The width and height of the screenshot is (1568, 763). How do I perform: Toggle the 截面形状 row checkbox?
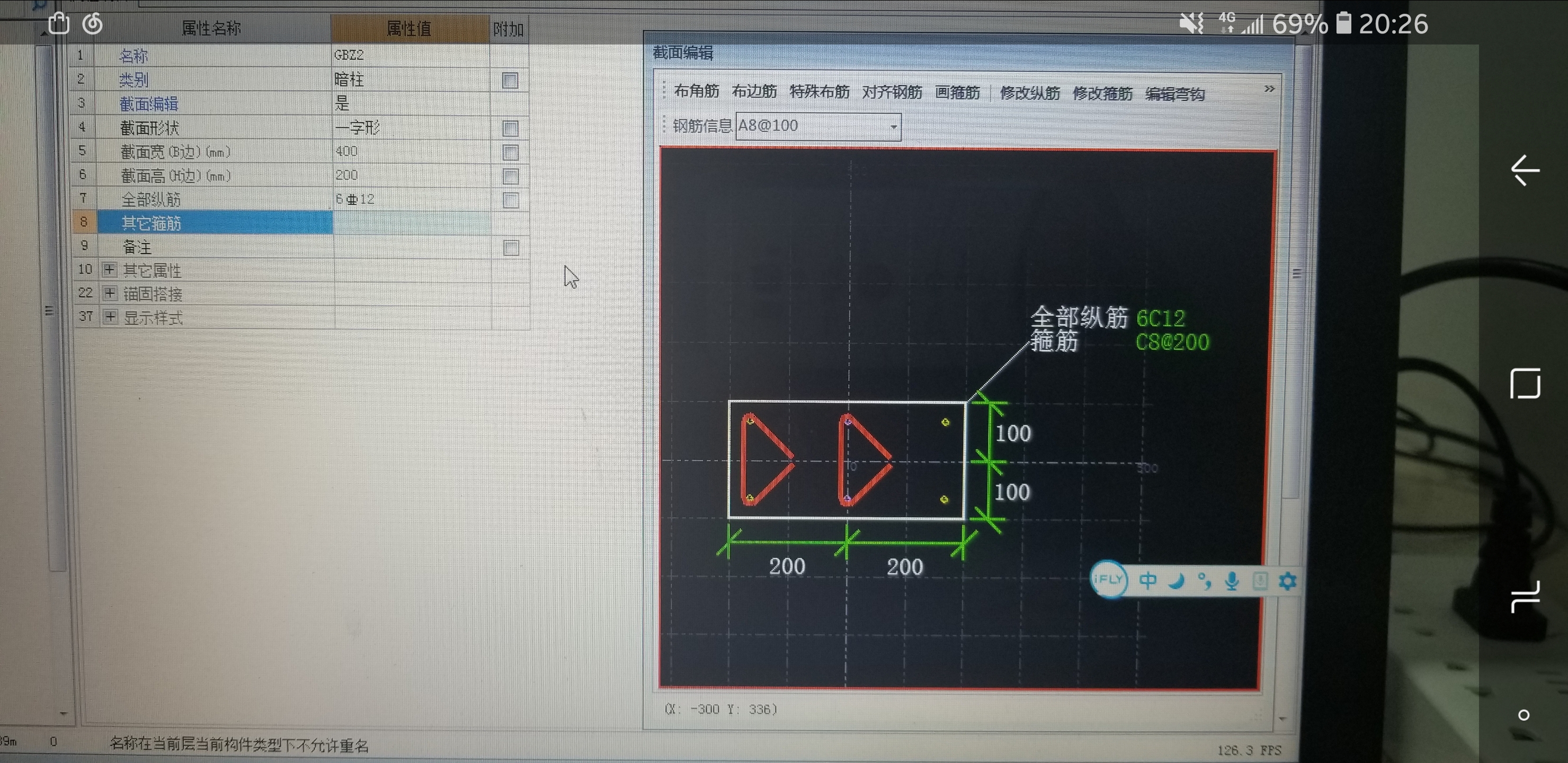point(510,128)
